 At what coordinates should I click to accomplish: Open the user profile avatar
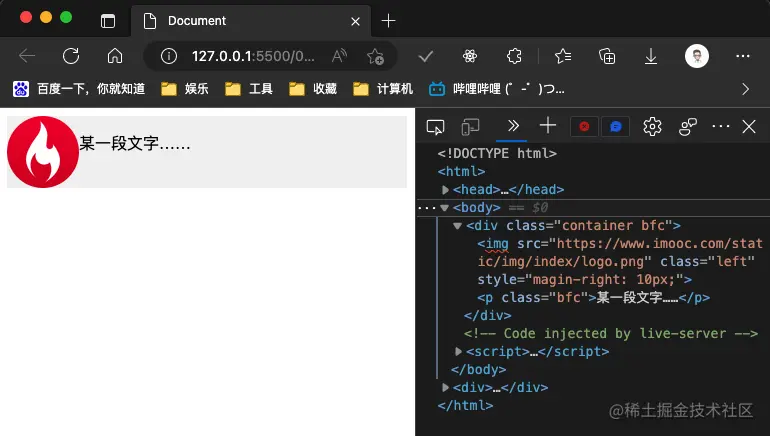point(697,56)
